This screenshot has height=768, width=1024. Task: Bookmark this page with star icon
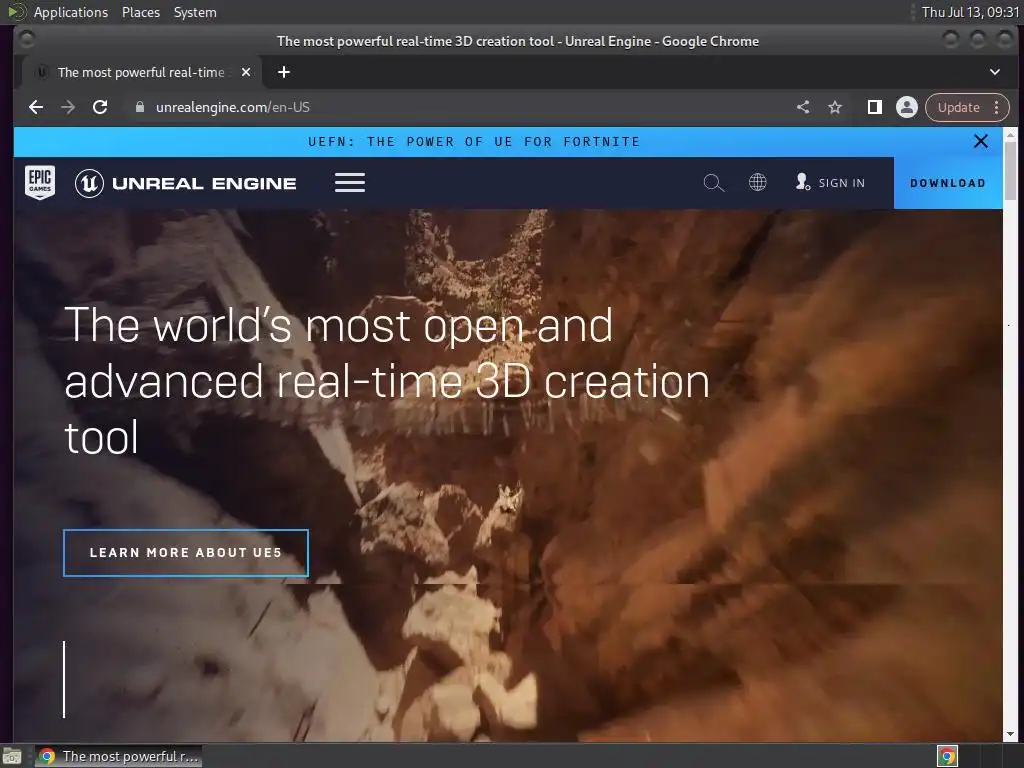835,107
